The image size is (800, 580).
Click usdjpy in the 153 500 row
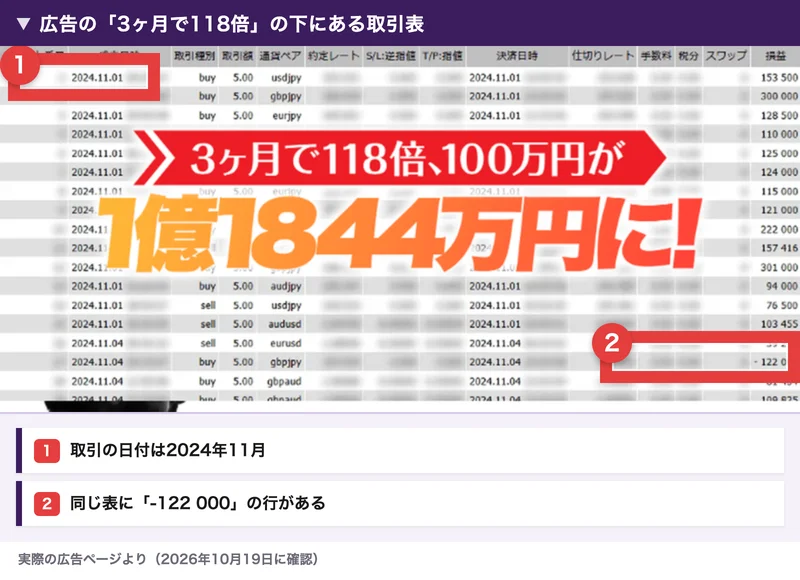coord(286,78)
